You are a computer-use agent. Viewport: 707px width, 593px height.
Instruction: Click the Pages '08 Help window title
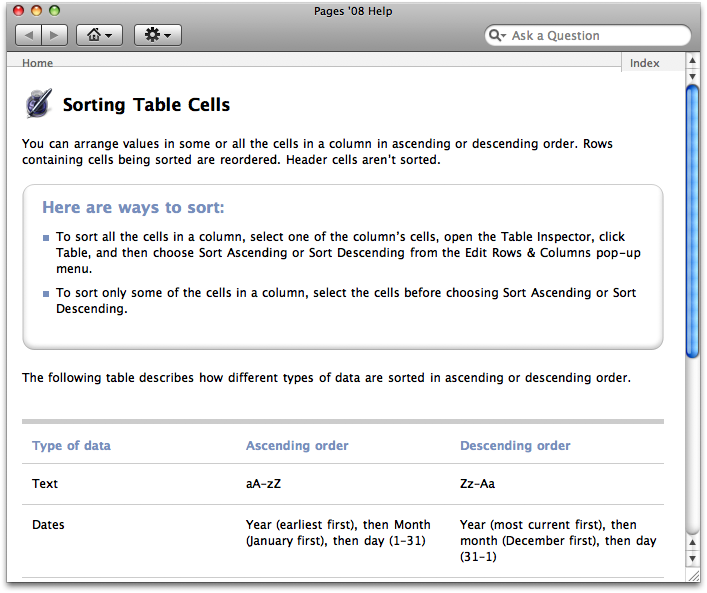(353, 11)
